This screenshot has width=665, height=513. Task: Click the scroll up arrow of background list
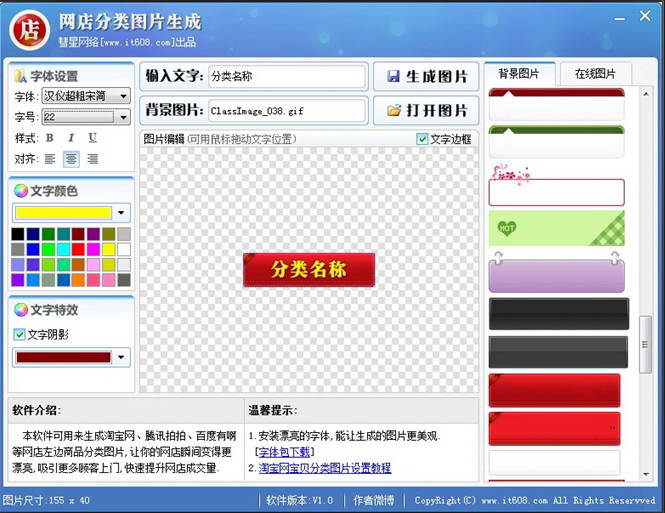click(x=645, y=94)
